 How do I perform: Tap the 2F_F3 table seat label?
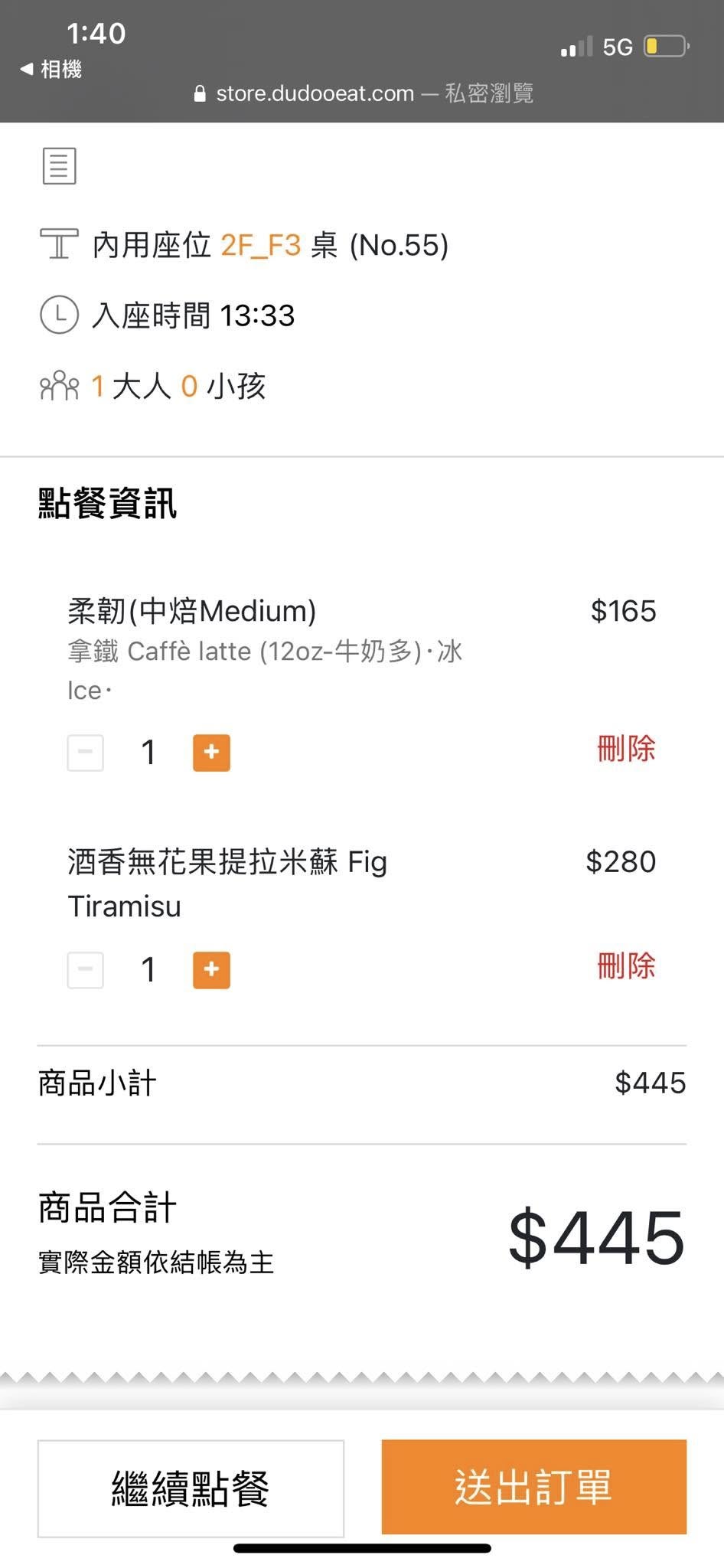tap(260, 245)
